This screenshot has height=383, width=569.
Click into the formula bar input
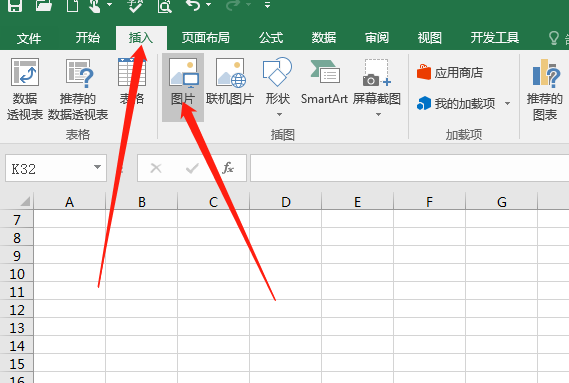[409, 168]
